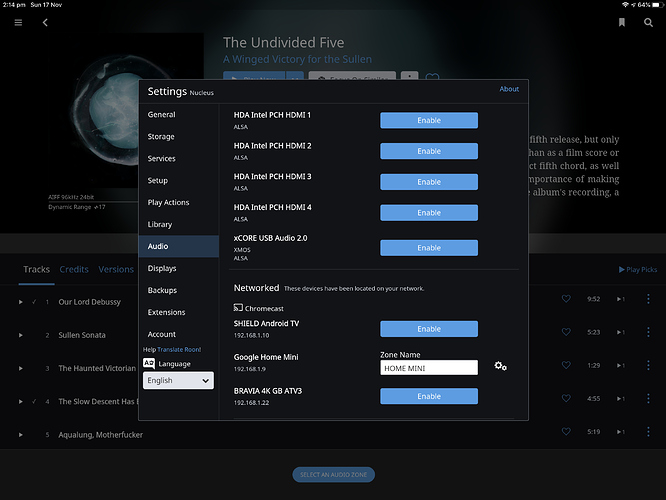This screenshot has width=666, height=500.
Task: Open the English language dropdown
Action: (178, 380)
